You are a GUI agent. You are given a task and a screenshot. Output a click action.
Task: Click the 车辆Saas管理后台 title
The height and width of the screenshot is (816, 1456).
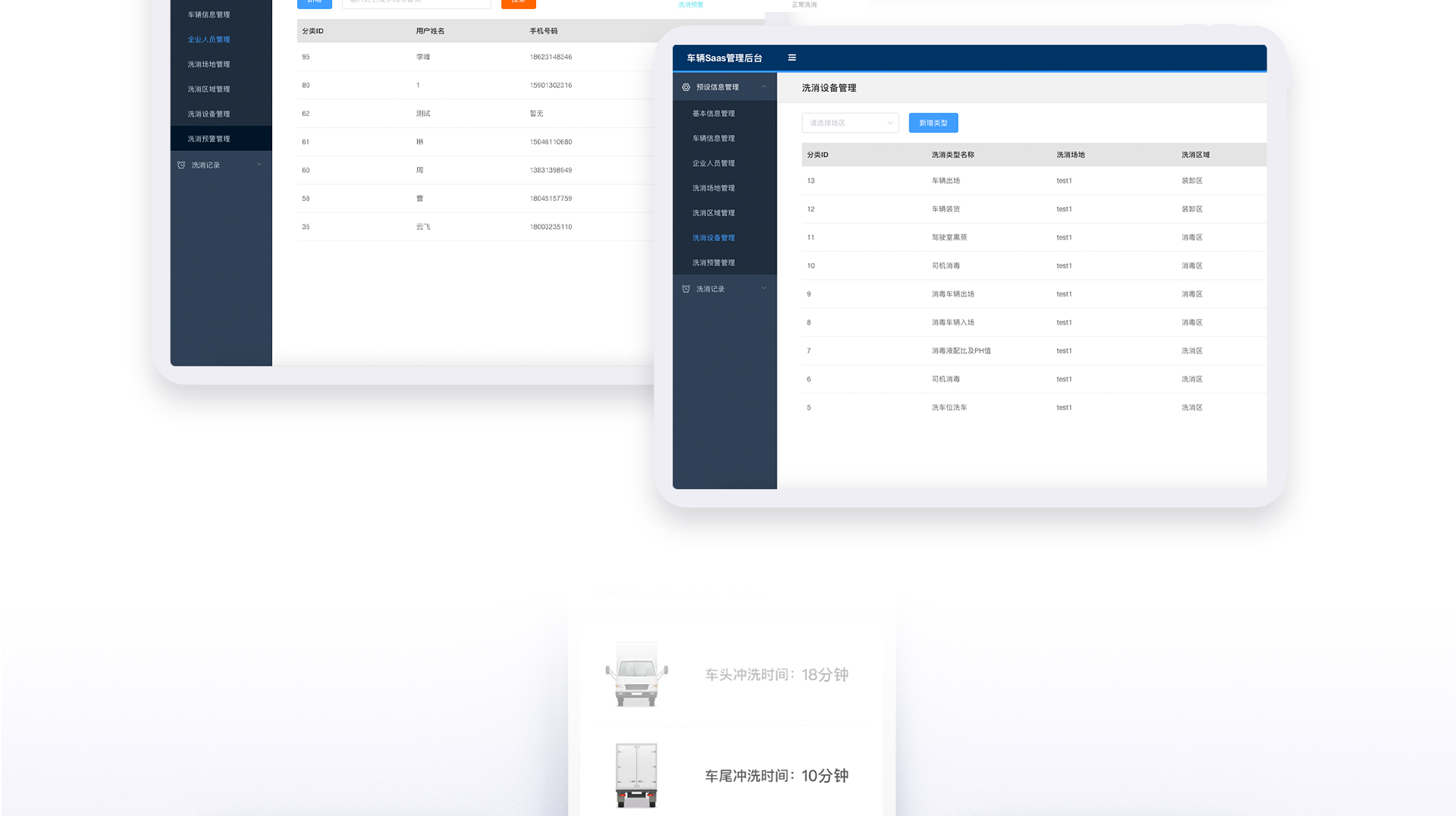pyautogui.click(x=724, y=58)
